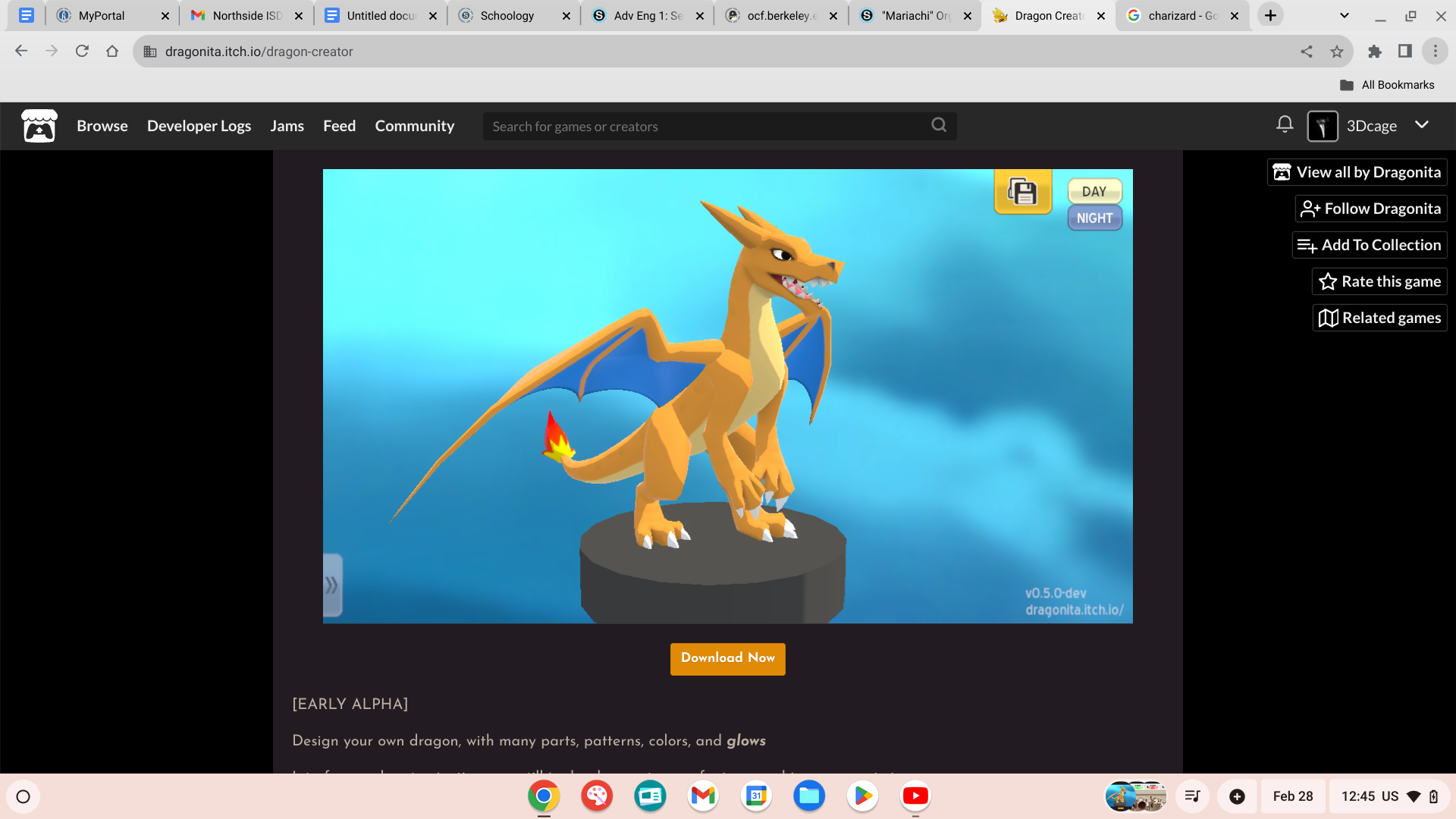This screenshot has width=1456, height=819.
Task: Click Rate this game
Action: [x=1379, y=281]
